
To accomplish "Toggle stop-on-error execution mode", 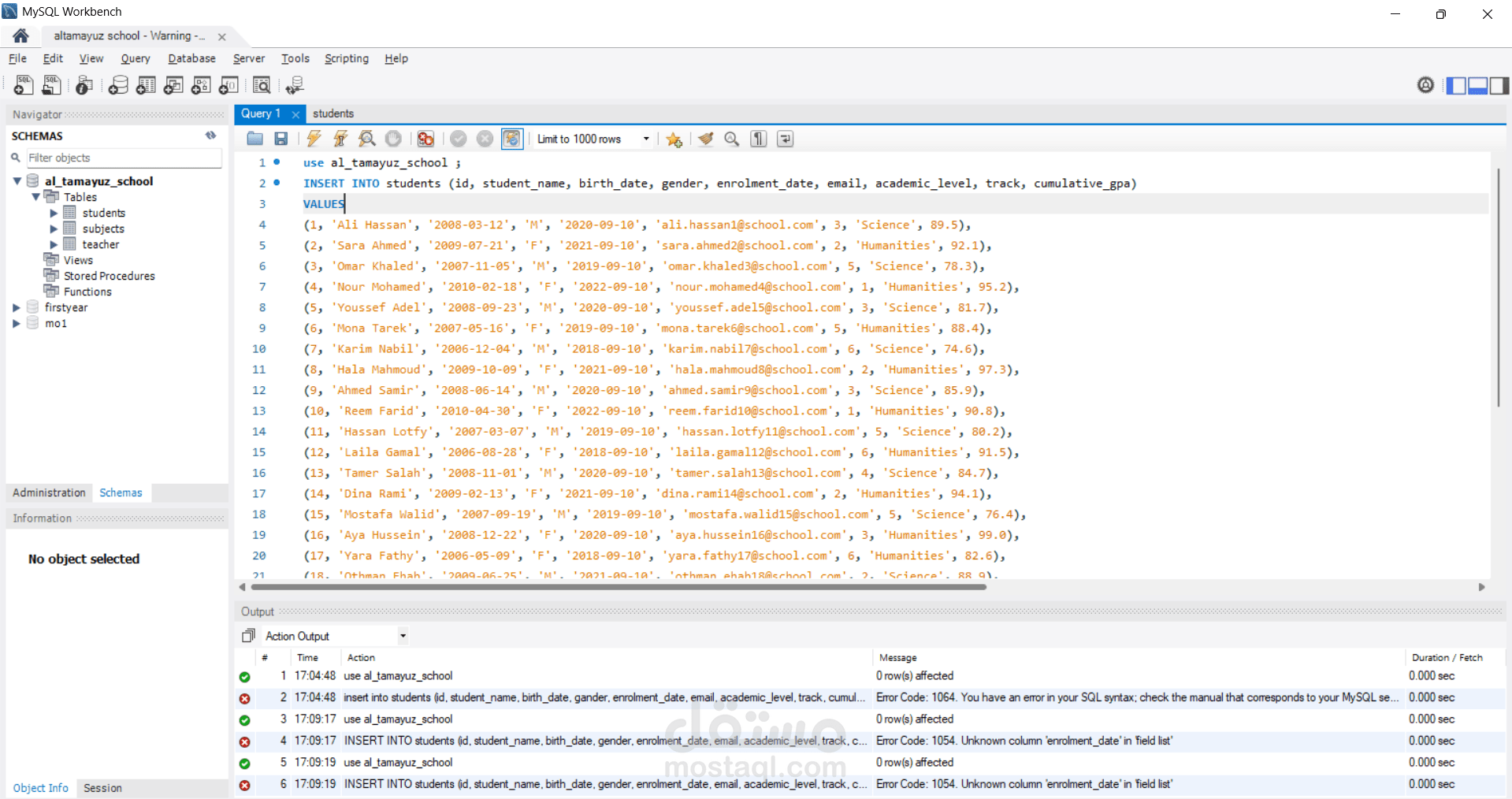I will tap(425, 139).
